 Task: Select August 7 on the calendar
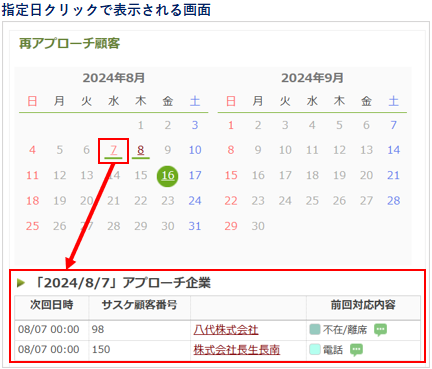point(113,150)
